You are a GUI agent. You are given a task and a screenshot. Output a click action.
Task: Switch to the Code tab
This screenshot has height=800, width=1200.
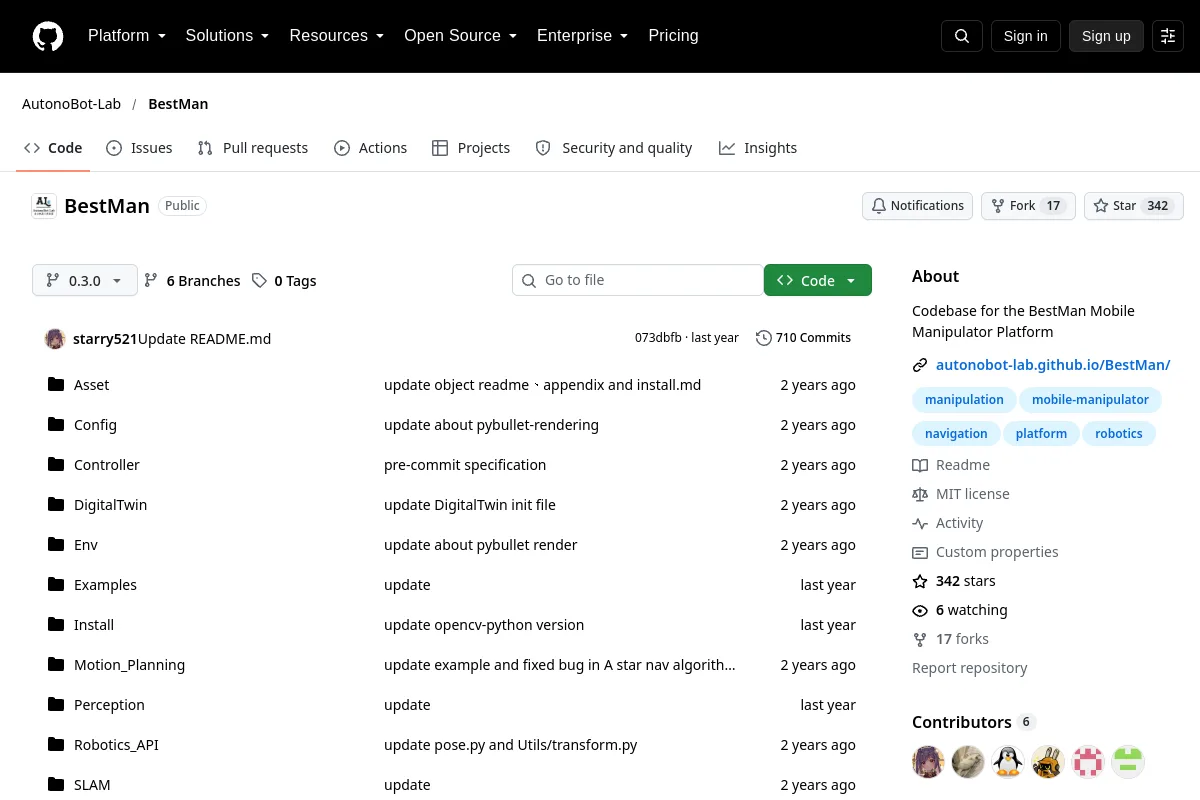53,148
